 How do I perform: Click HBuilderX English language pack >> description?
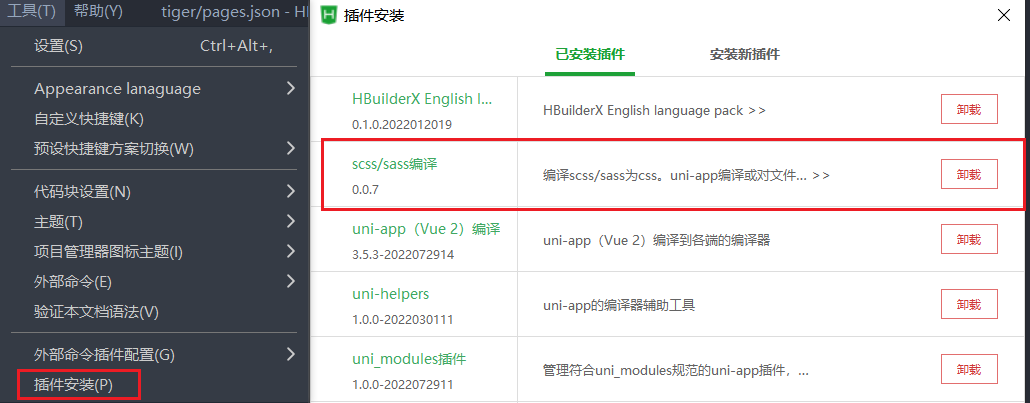[654, 110]
